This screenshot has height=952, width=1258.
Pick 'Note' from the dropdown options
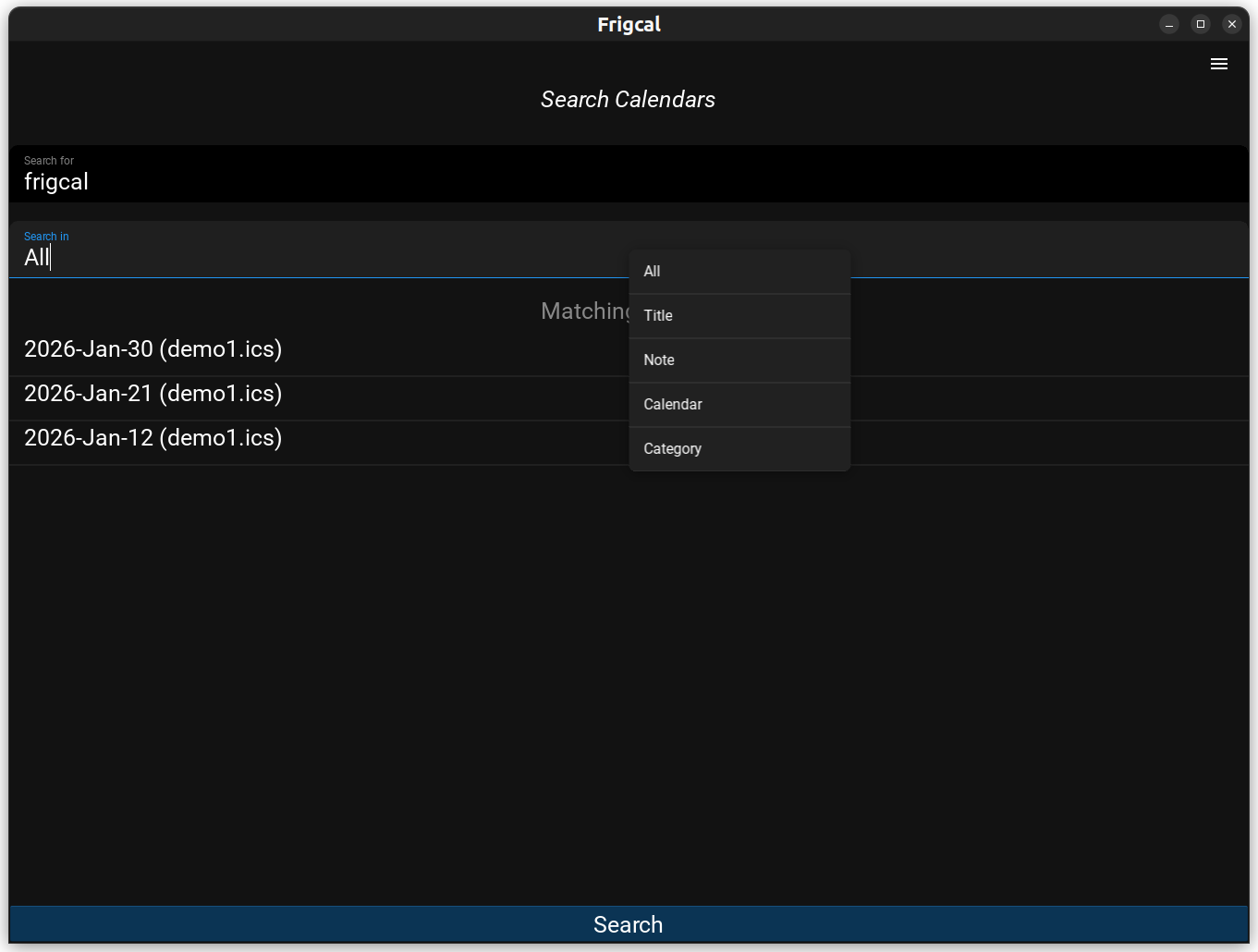(739, 360)
